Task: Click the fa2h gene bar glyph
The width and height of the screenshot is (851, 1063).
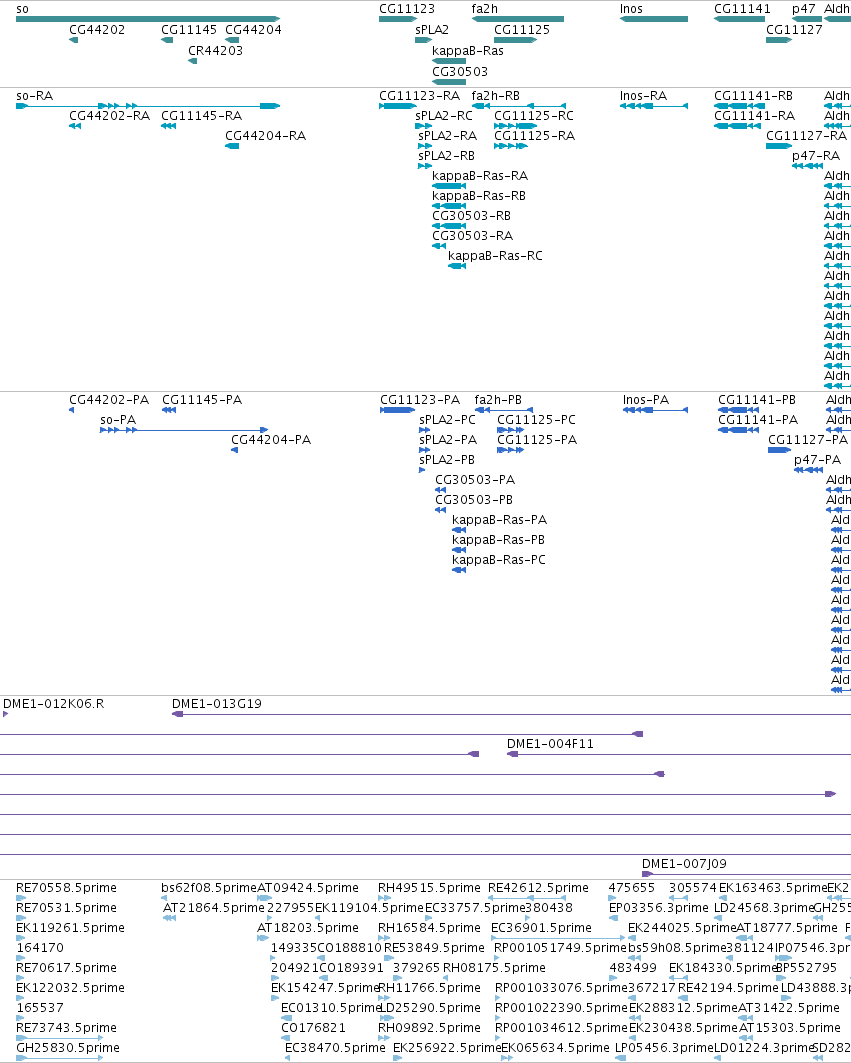Action: click(517, 19)
